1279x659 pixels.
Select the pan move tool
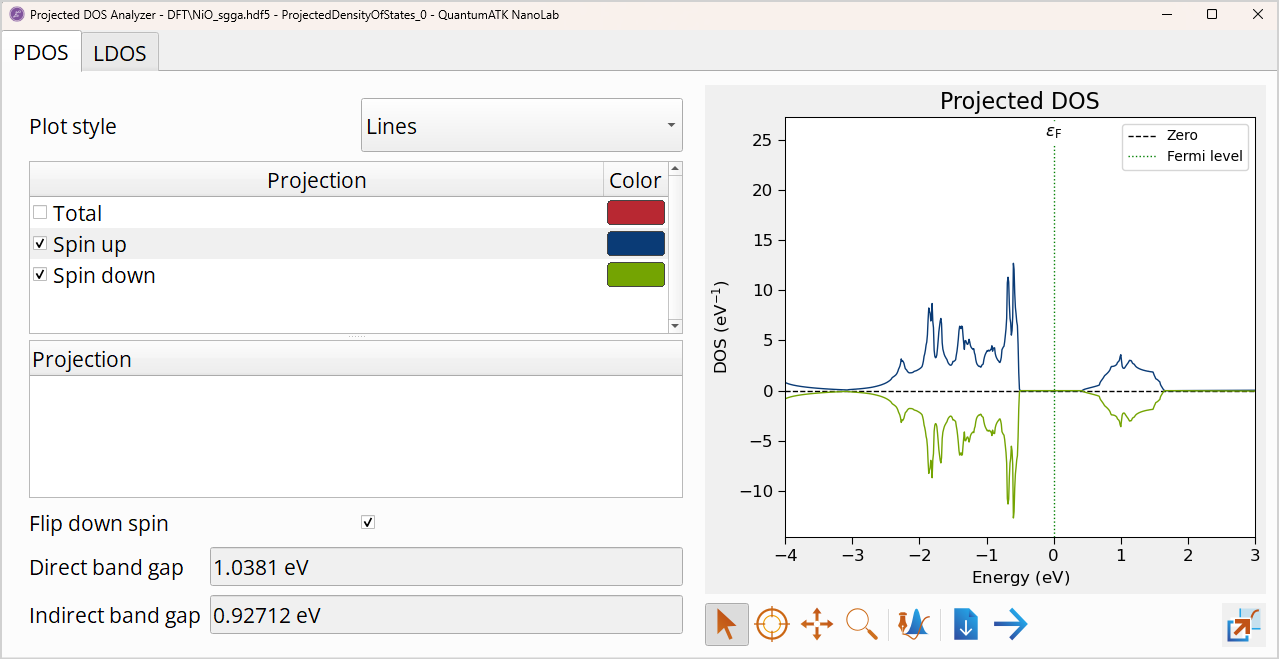click(x=817, y=625)
